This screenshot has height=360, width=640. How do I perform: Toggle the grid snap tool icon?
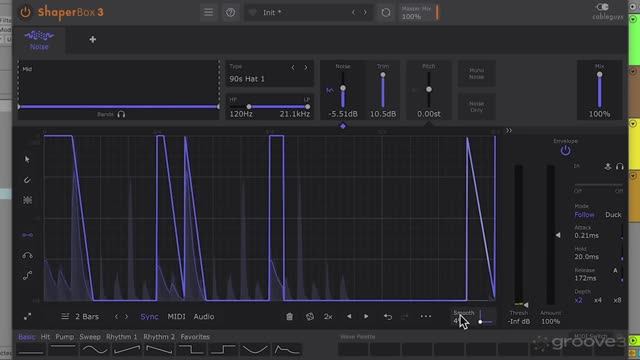click(x=27, y=200)
